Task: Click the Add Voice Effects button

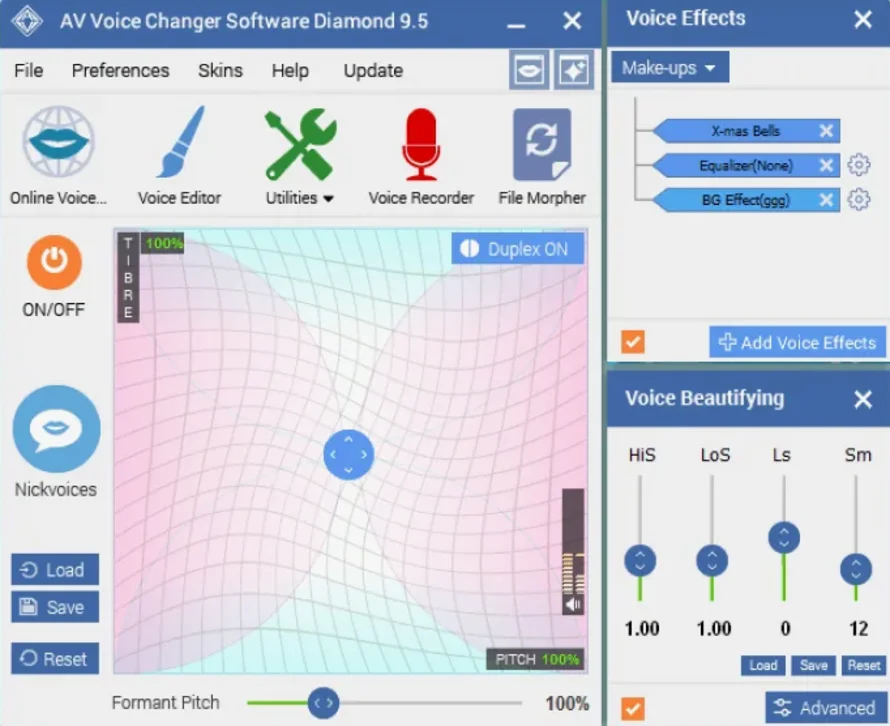Action: (x=797, y=342)
